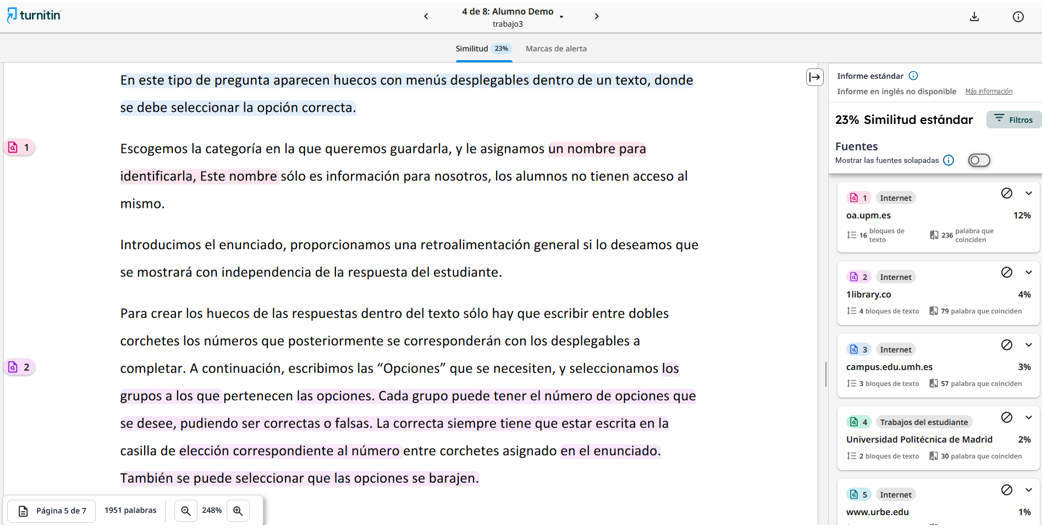Collapse the side panel arrow button
Screen dimensions: 1043x531
click(815, 77)
